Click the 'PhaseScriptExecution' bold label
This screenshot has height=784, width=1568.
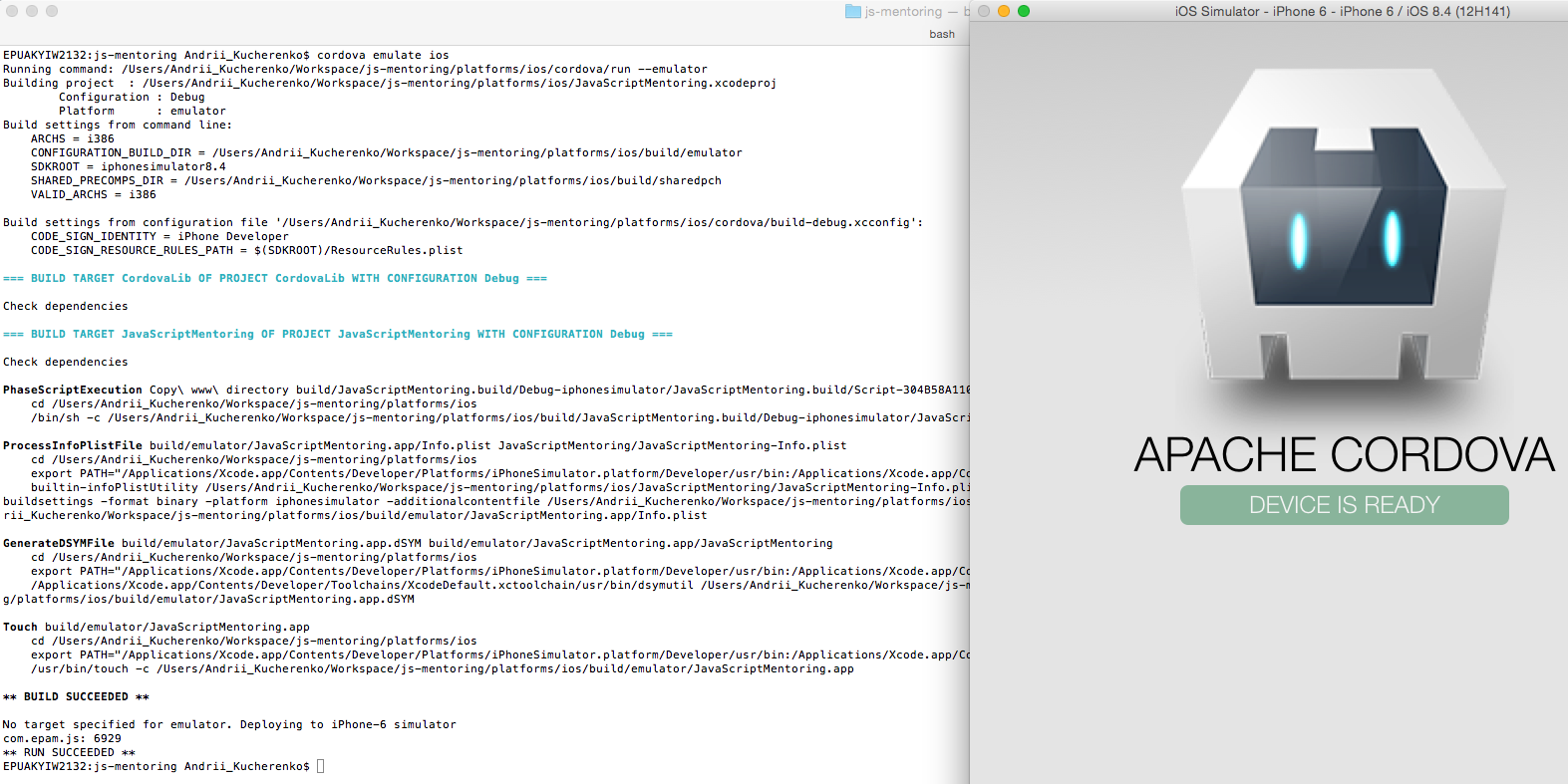(73, 390)
